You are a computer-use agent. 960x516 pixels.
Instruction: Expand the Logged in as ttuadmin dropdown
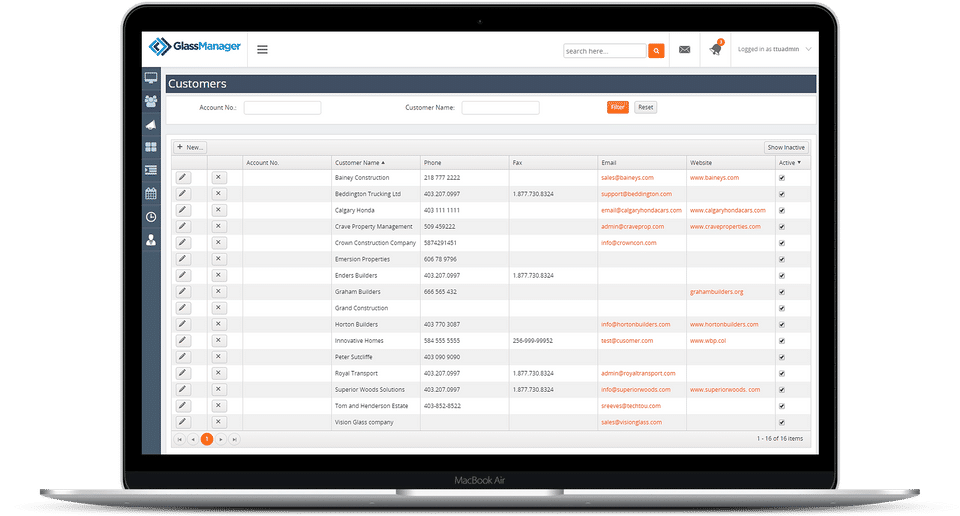click(x=774, y=49)
